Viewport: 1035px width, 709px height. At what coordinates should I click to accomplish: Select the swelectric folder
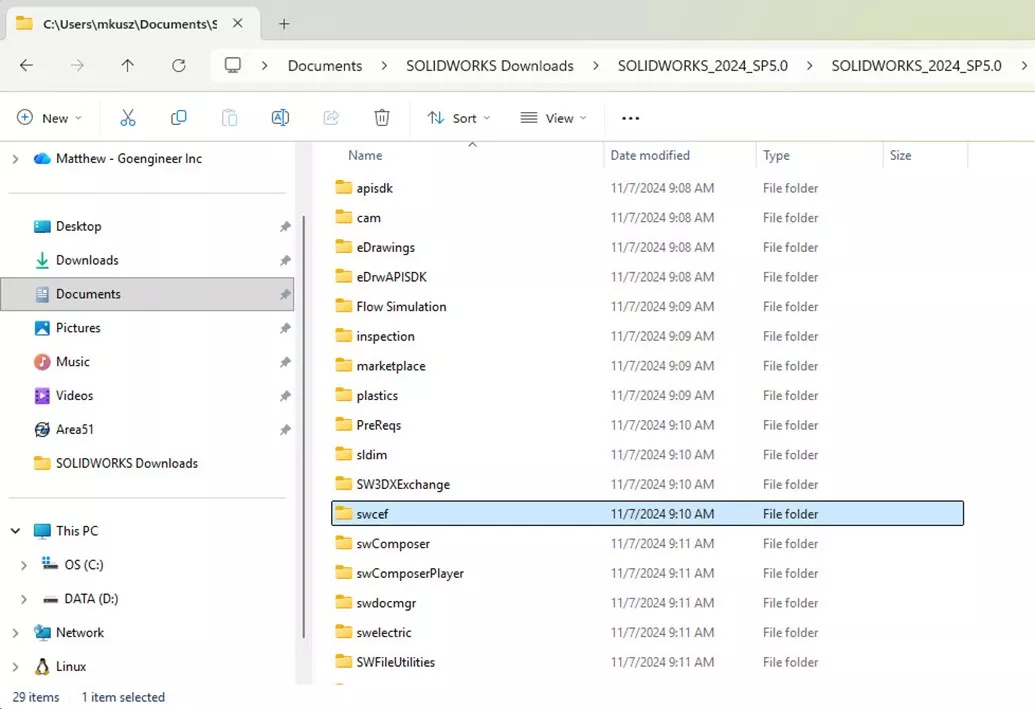tap(647, 633)
